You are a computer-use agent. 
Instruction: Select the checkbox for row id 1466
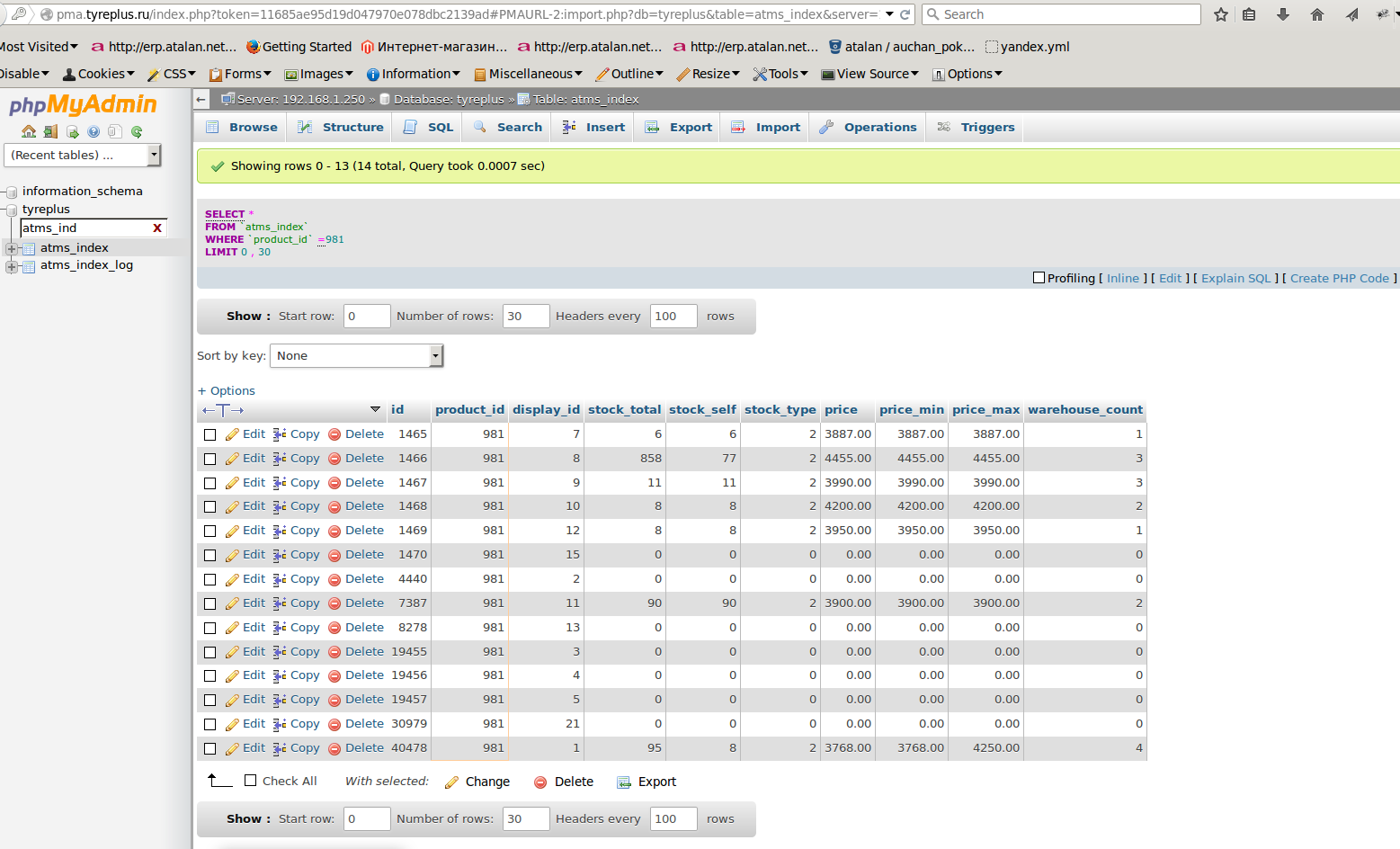[210, 459]
